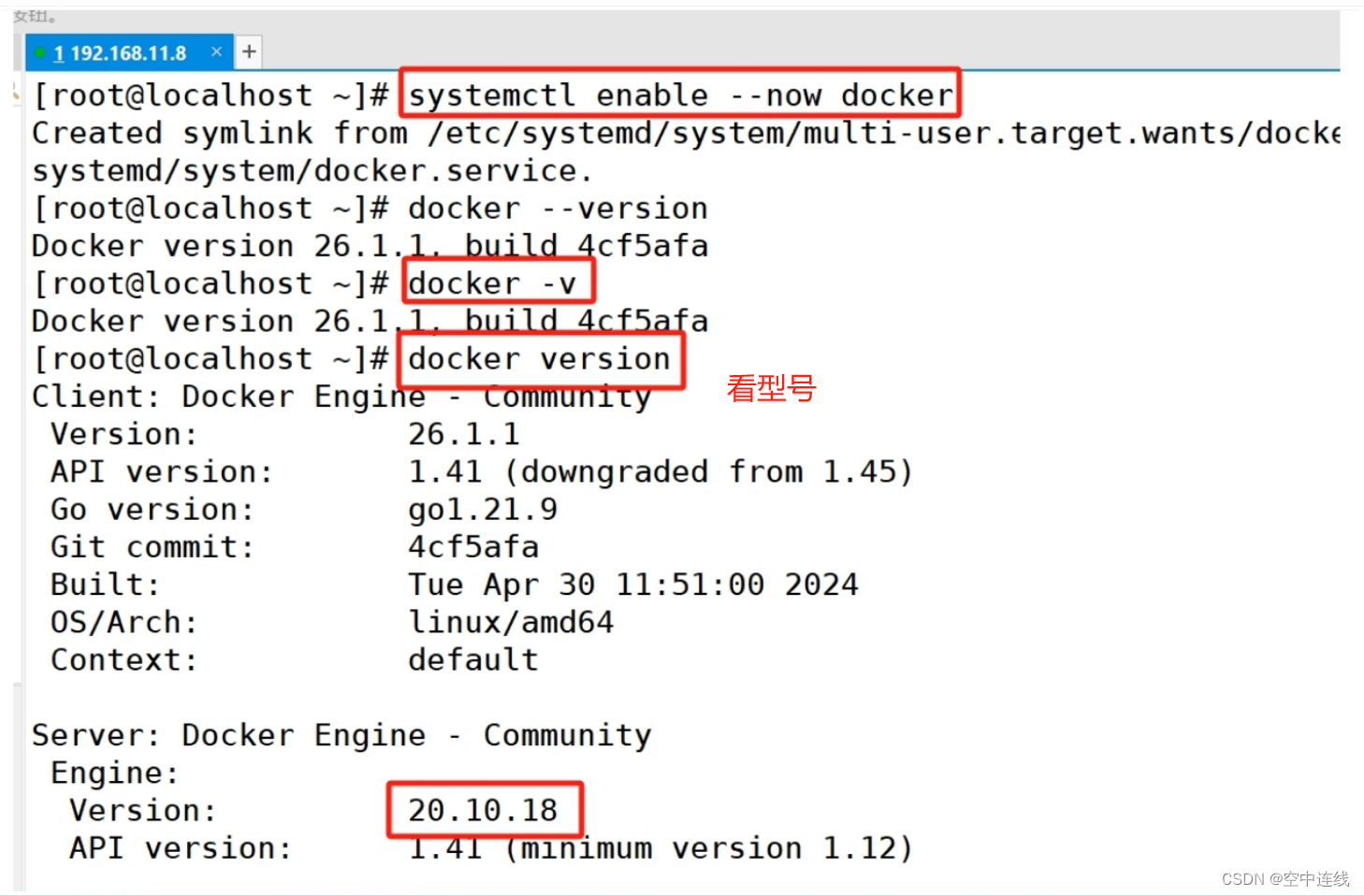1364x896 pixels.
Task: Click the red 看型号 annotation text
Action: coord(770,387)
